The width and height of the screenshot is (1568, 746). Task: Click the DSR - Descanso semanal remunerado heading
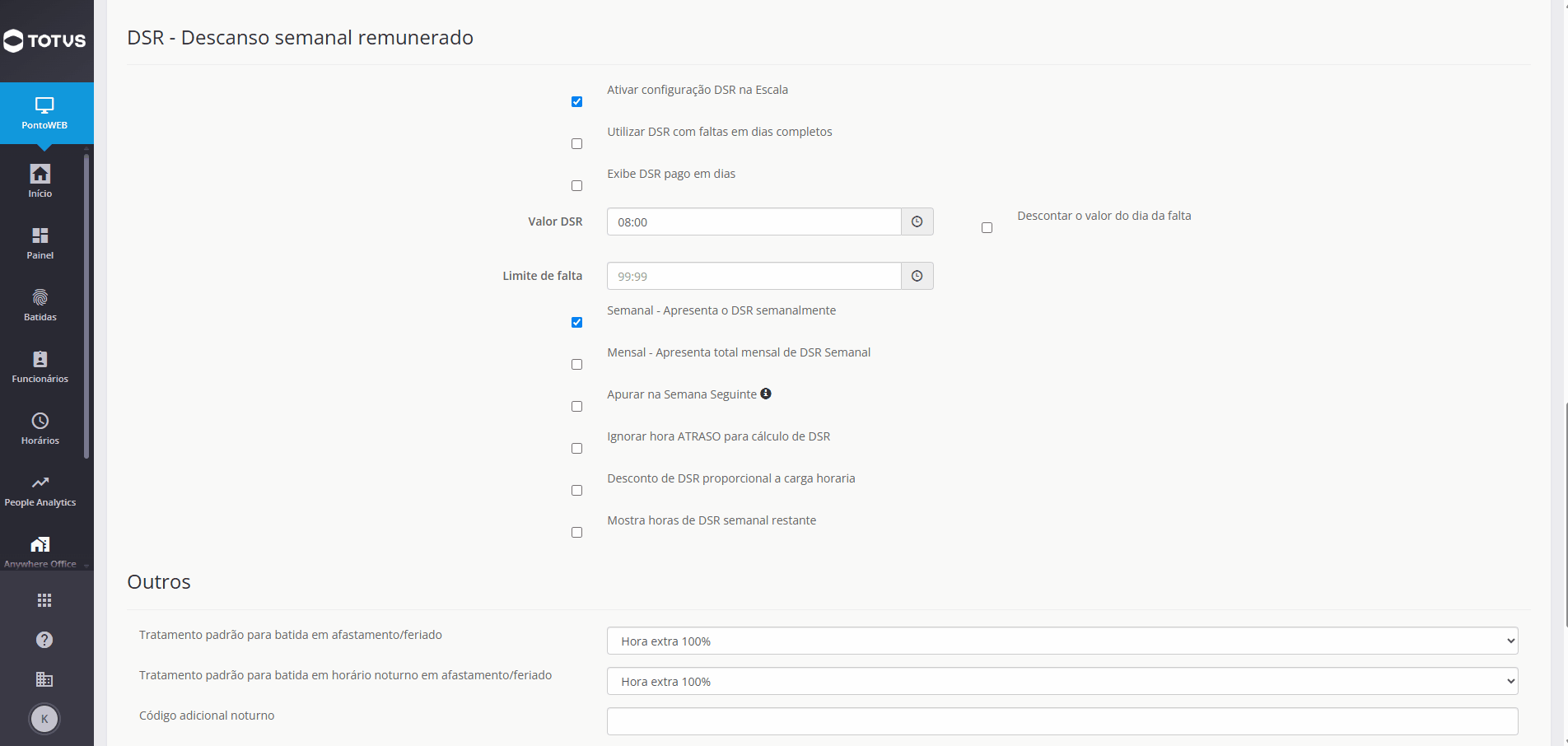(300, 37)
